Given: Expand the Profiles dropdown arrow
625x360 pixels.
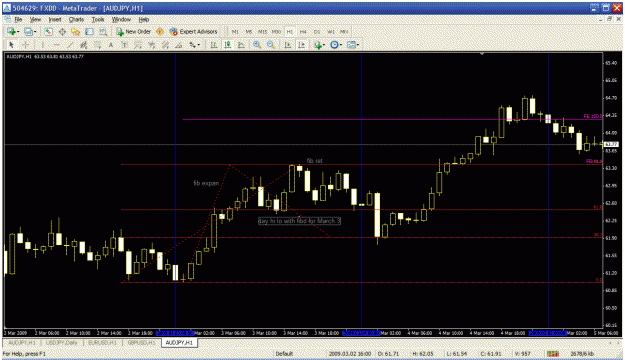Looking at the screenshot, I should click(x=35, y=32).
